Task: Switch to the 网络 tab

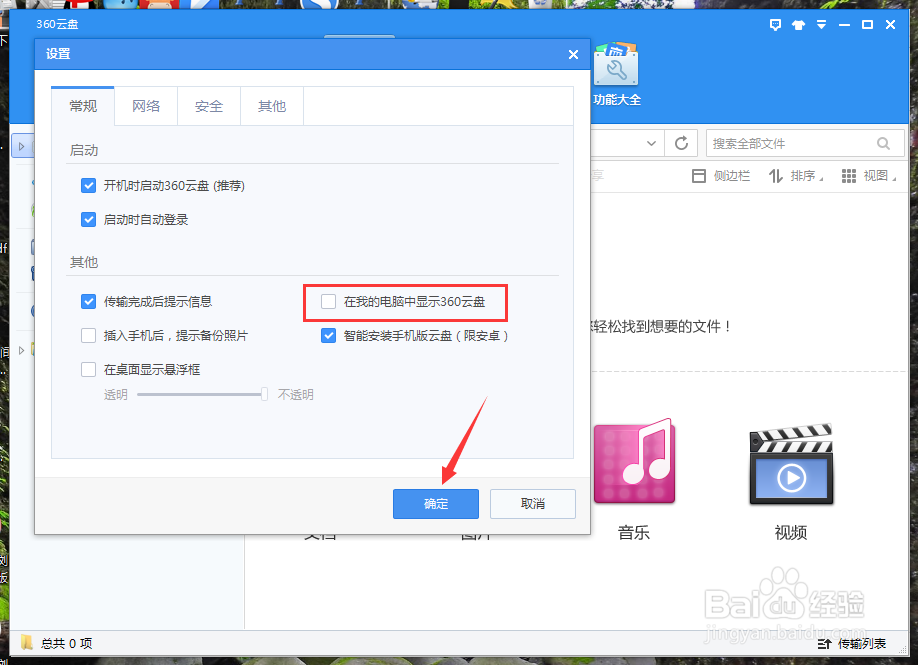Action: (x=146, y=106)
